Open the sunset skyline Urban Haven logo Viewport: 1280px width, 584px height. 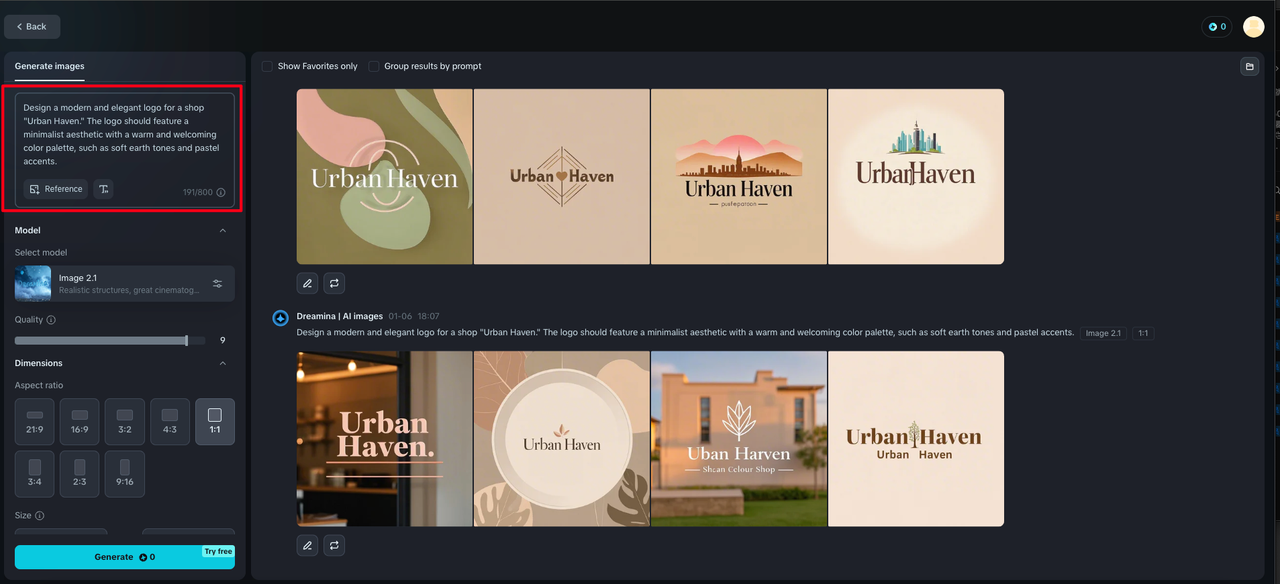[x=739, y=177]
